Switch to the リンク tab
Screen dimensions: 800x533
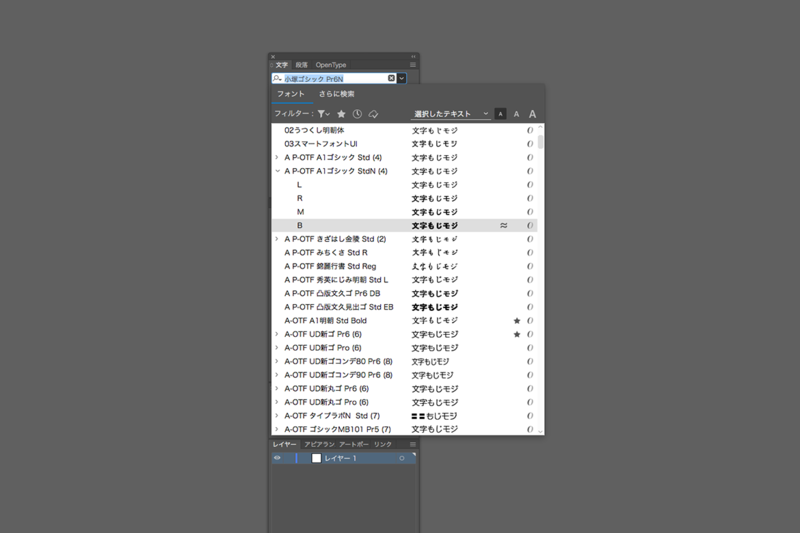383,444
